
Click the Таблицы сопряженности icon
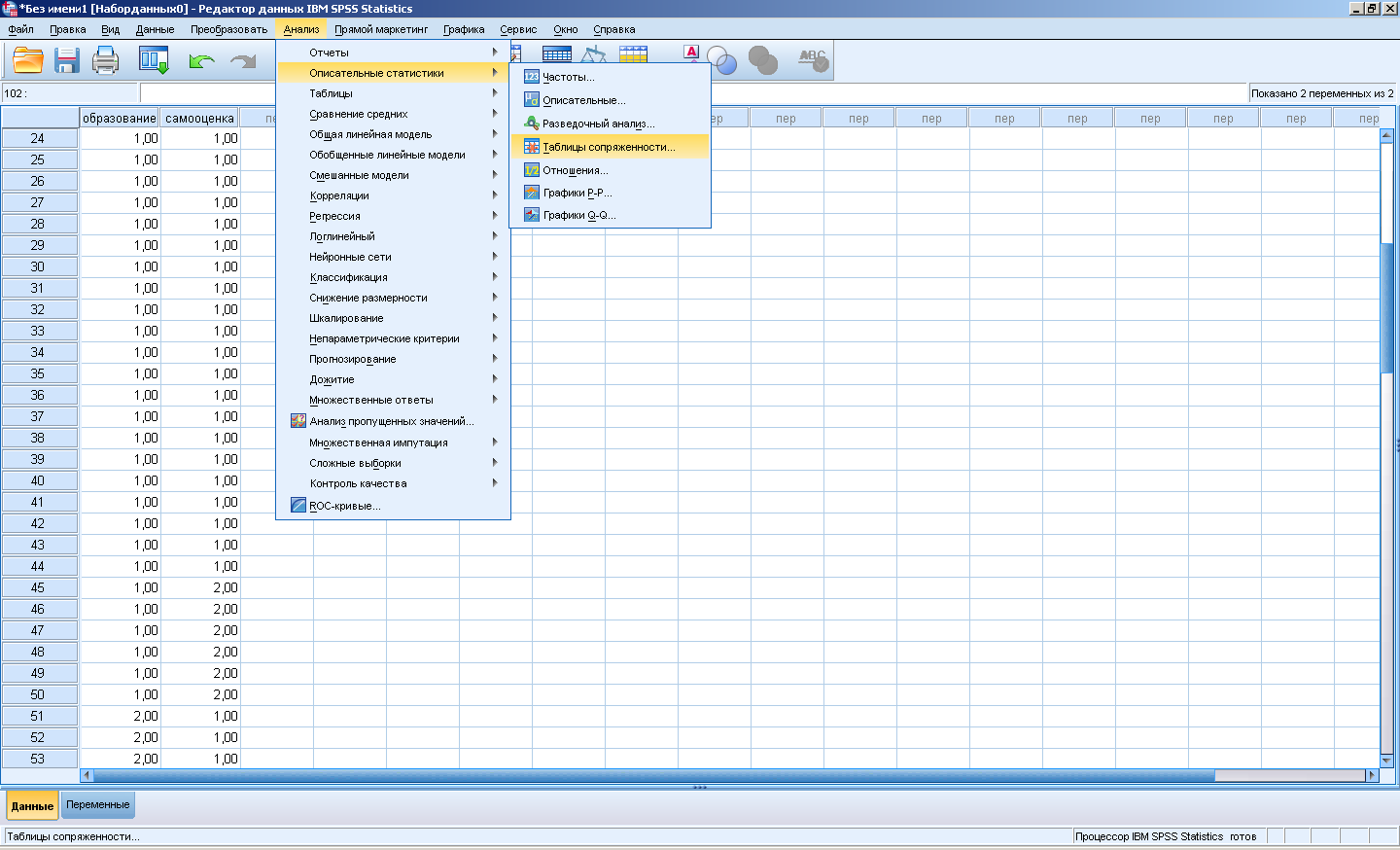point(532,147)
